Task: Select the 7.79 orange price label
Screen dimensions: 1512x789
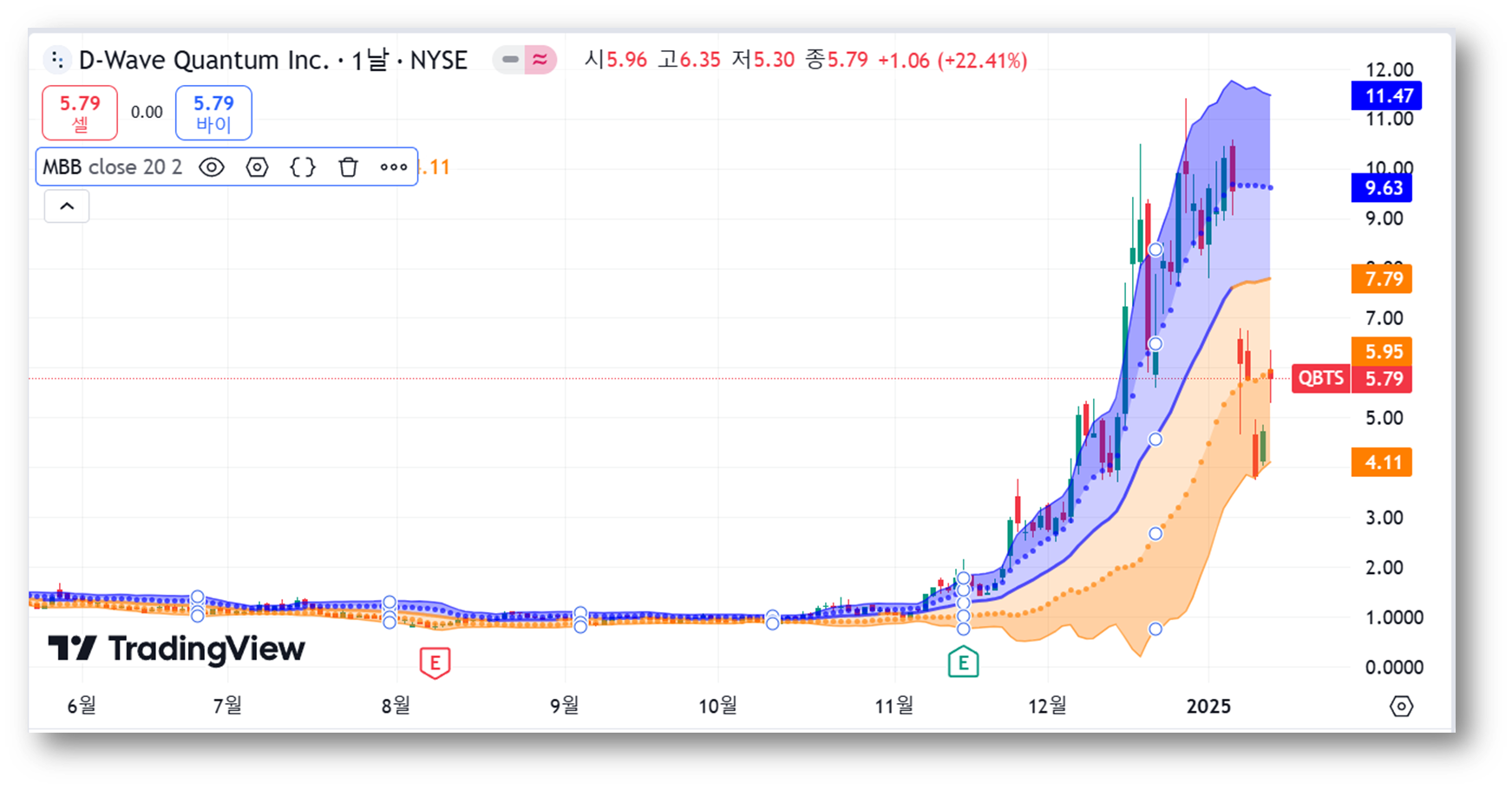Action: click(1381, 279)
